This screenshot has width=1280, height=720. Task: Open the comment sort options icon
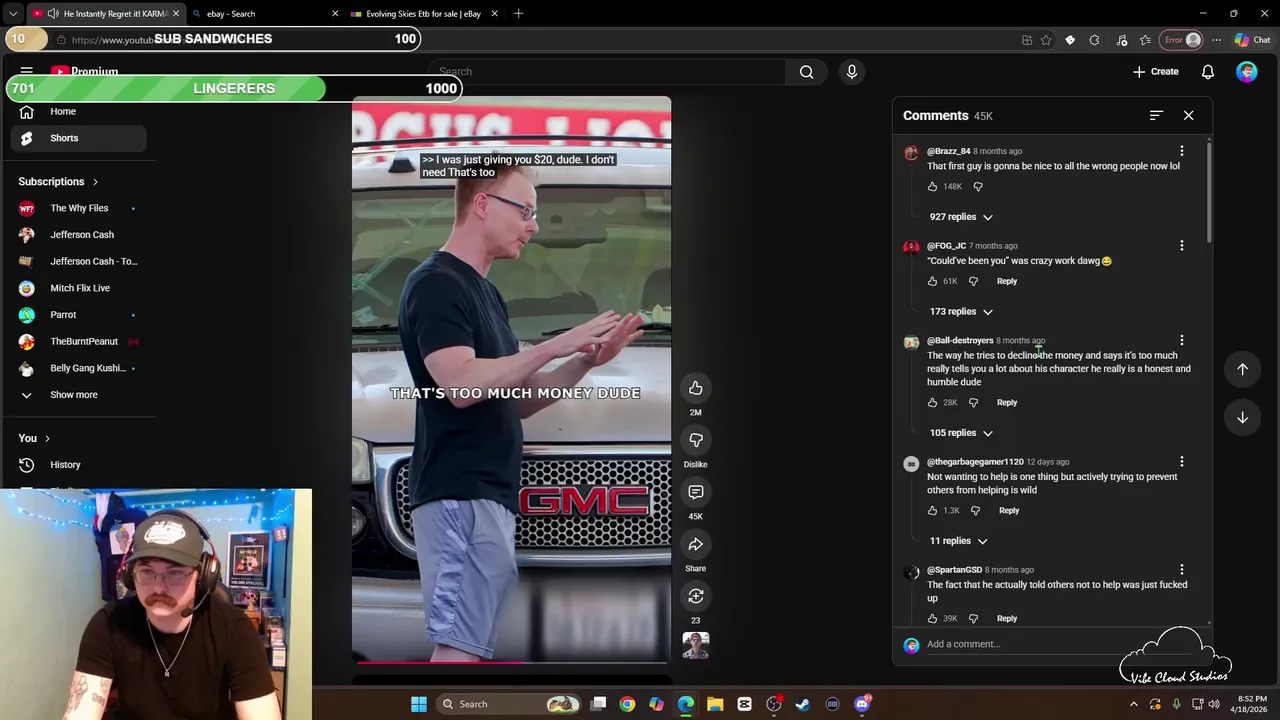pyautogui.click(x=1156, y=116)
